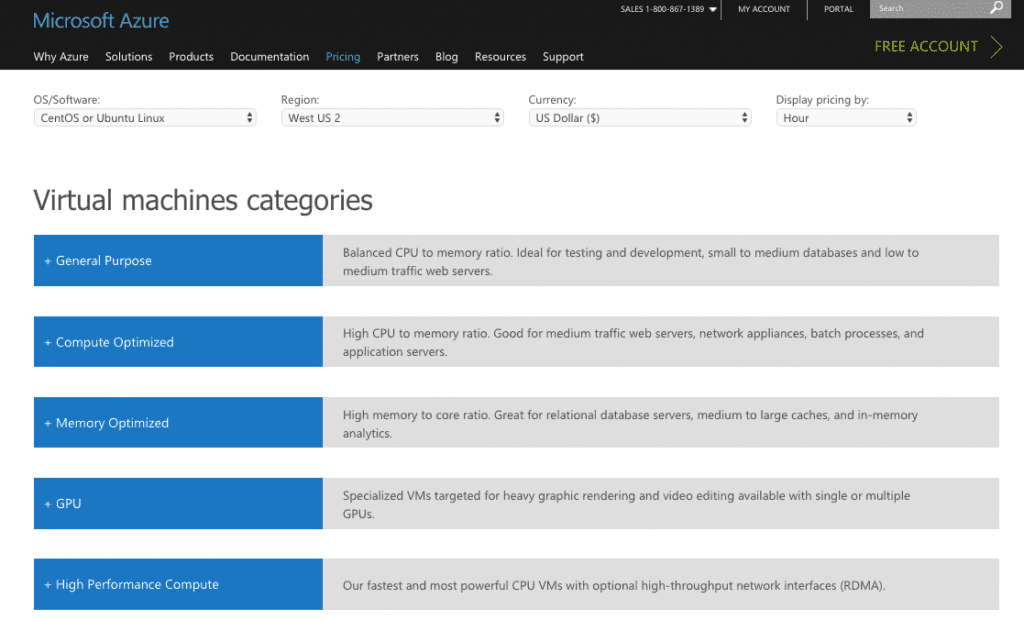Open the Partners nav item
Screen dimensions: 1024x620
pyautogui.click(x=398, y=57)
